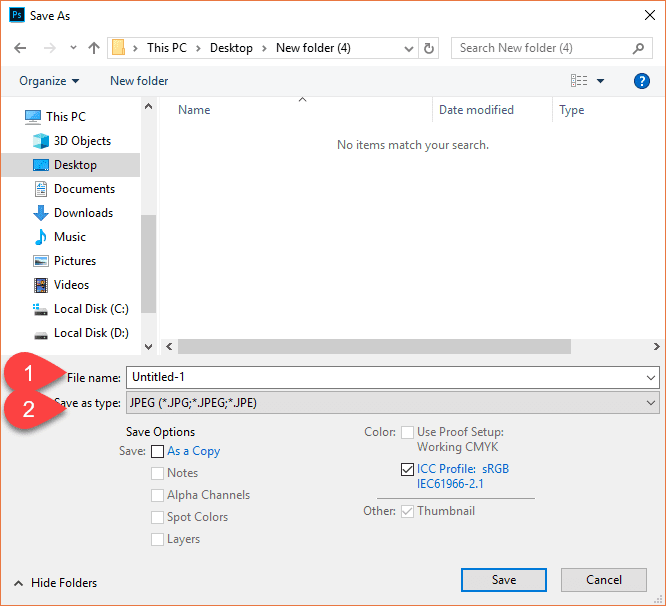Toggle the Use Proof Setup checkbox

coord(407,432)
